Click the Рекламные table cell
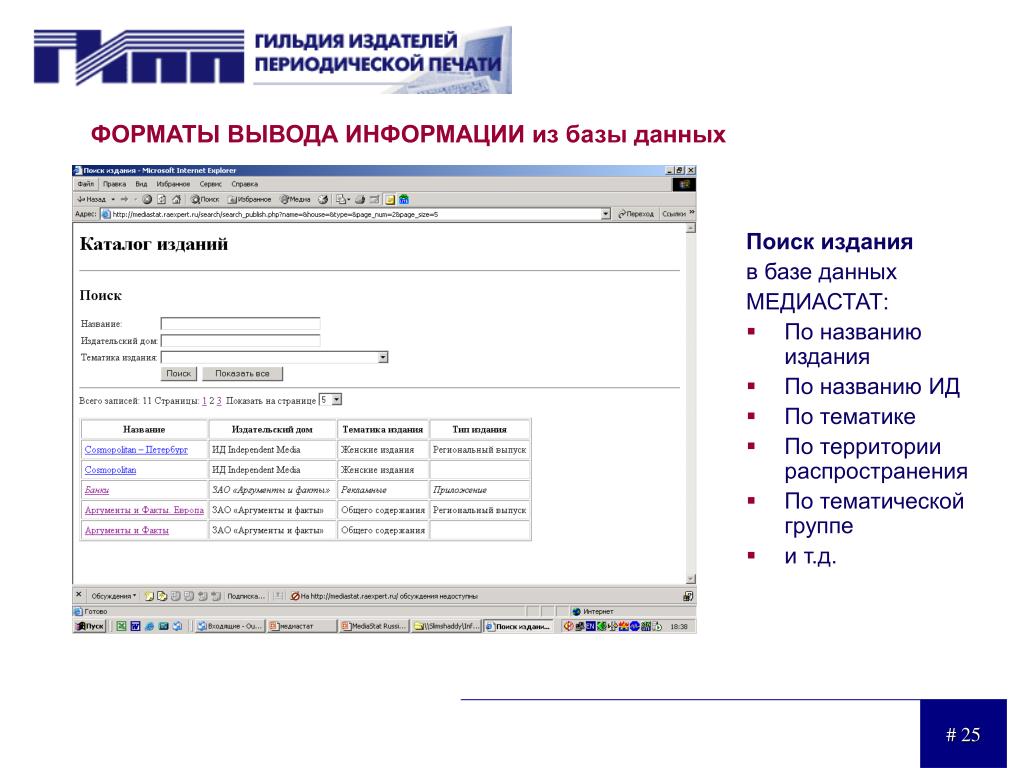Image resolution: width=1024 pixels, height=768 pixels. [x=383, y=490]
